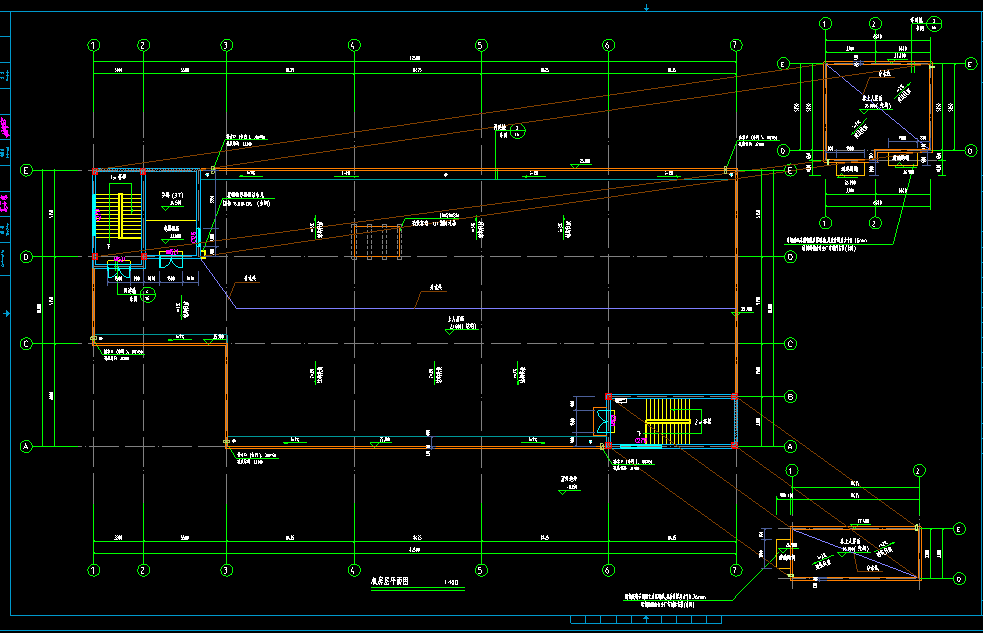Select the left-side grid bubble A
This screenshot has width=983, height=633.
tap(27, 446)
